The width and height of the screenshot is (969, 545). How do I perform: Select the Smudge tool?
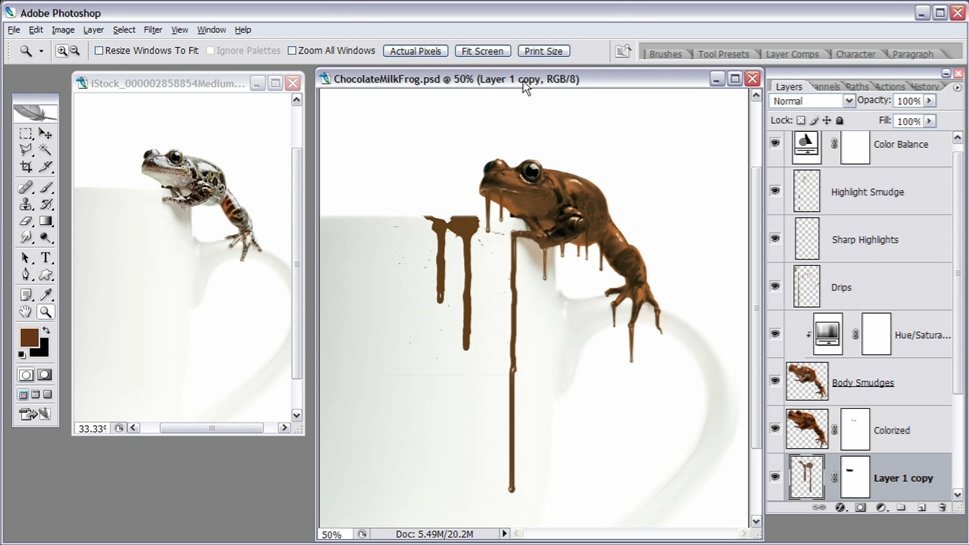click(x=26, y=237)
